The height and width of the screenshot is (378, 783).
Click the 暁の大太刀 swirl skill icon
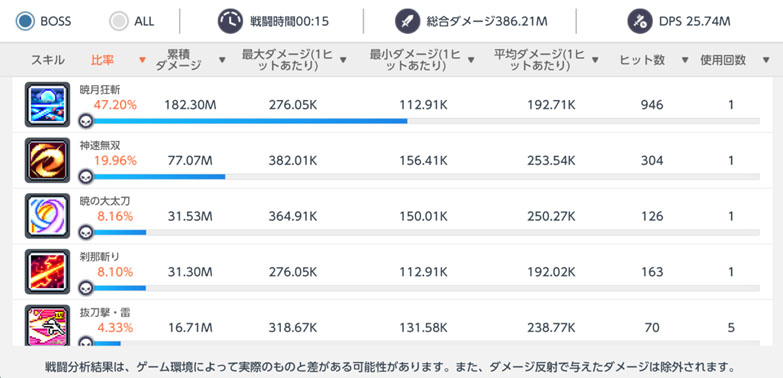point(47,216)
